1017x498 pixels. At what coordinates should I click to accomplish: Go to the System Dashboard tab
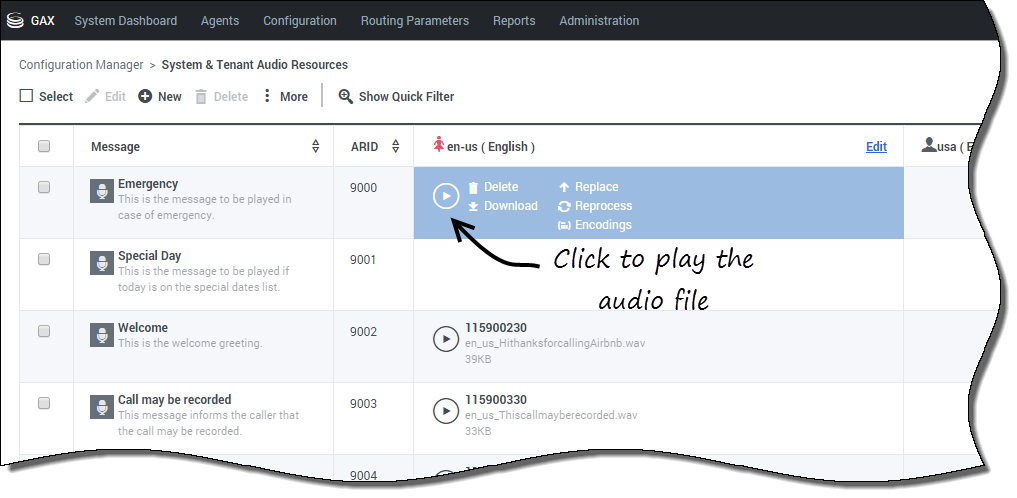pyautogui.click(x=126, y=21)
